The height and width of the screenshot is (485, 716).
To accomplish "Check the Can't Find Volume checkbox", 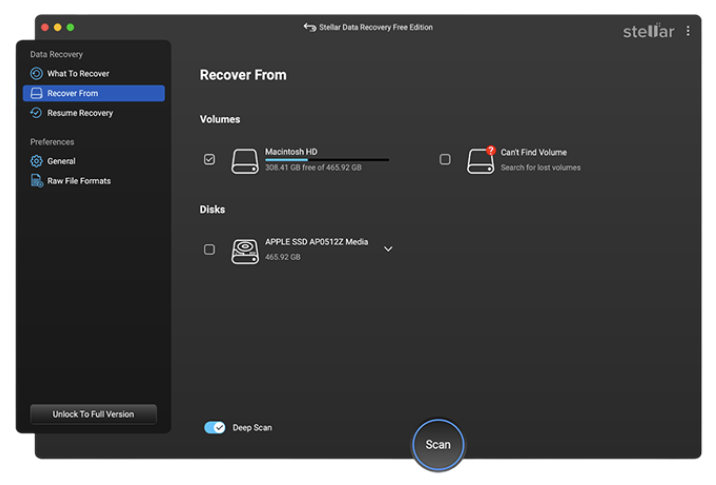I will pos(445,159).
